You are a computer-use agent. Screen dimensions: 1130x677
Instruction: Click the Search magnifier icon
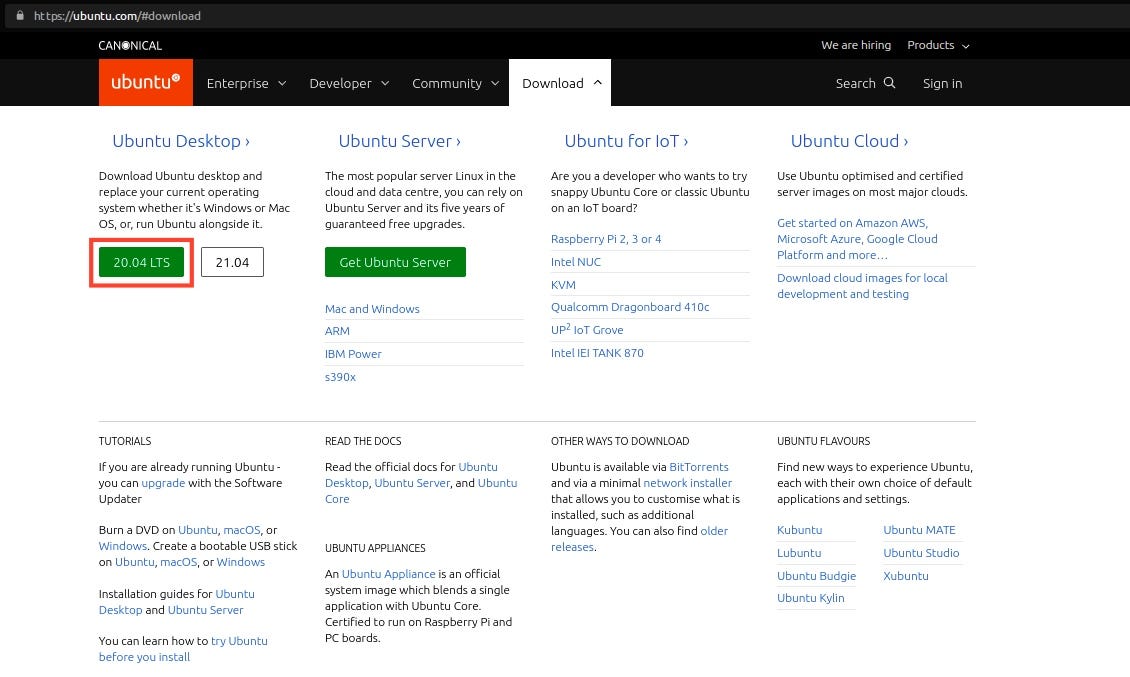pos(889,83)
